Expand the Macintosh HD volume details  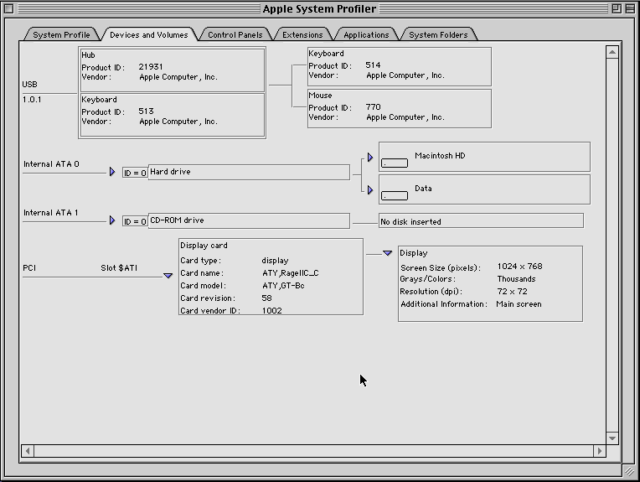(x=370, y=157)
